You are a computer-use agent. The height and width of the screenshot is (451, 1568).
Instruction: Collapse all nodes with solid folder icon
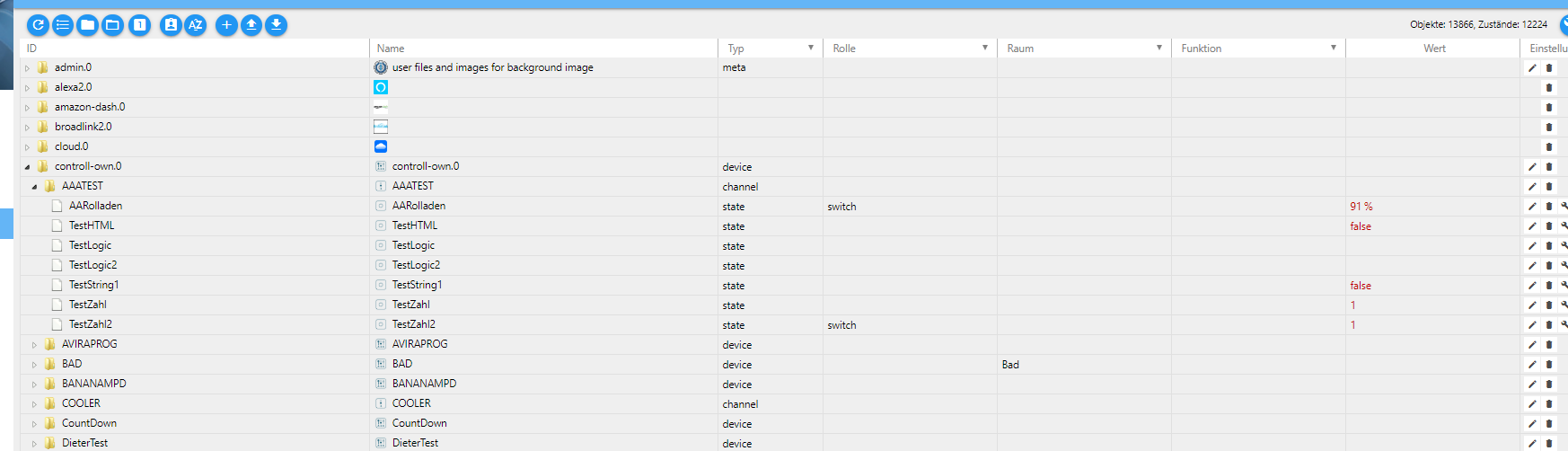tap(88, 25)
